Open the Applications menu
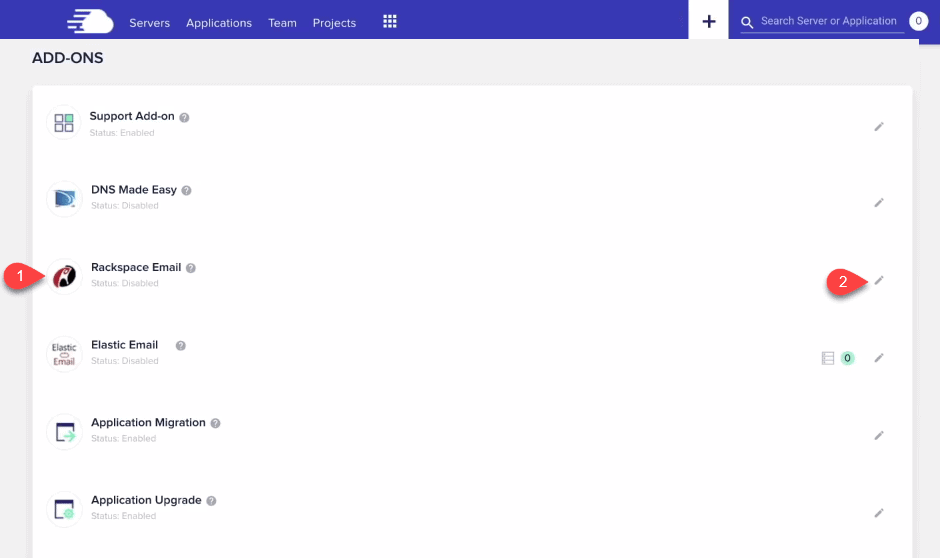The height and width of the screenshot is (558, 940). coord(219,23)
